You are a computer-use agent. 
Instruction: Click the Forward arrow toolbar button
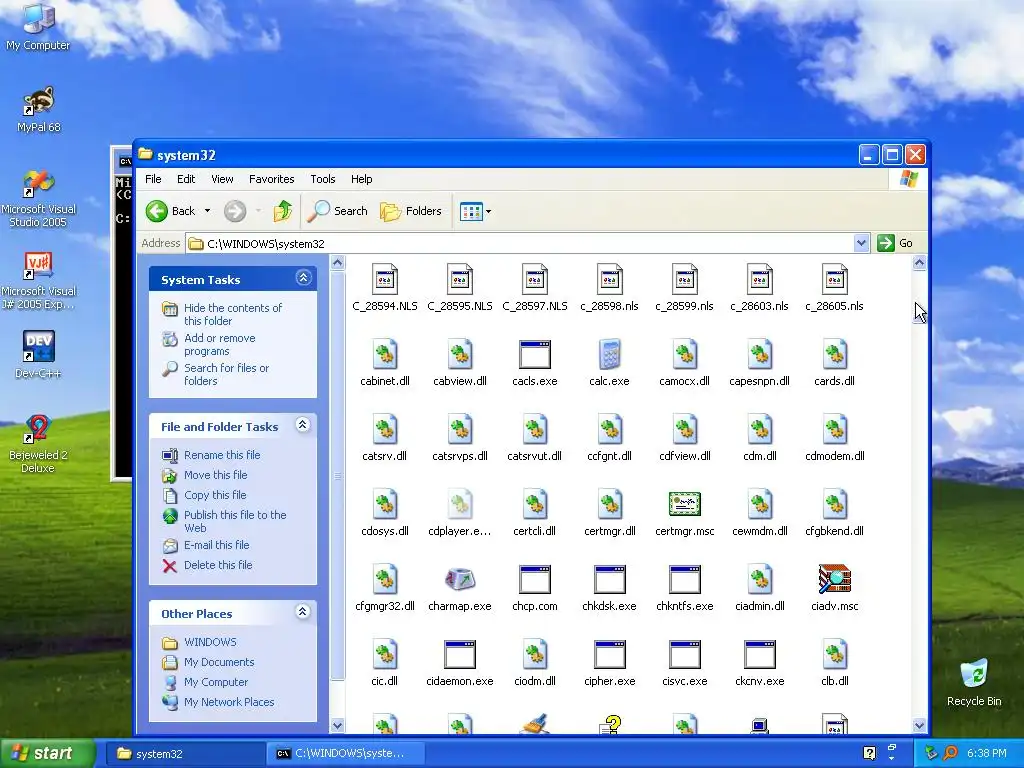(x=235, y=211)
